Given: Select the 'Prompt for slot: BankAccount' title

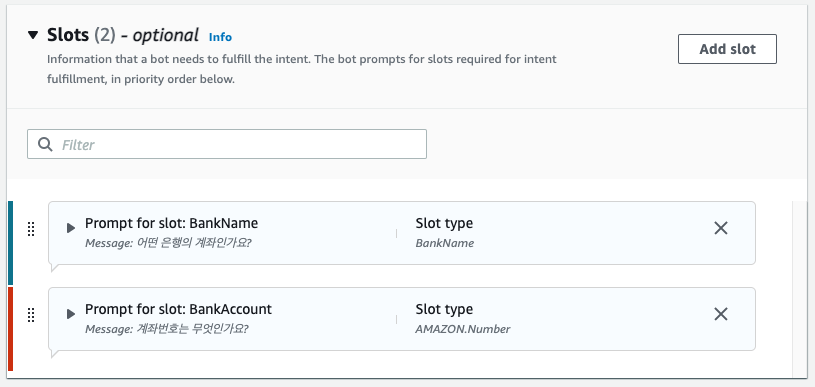Looking at the screenshot, I should click(x=178, y=309).
